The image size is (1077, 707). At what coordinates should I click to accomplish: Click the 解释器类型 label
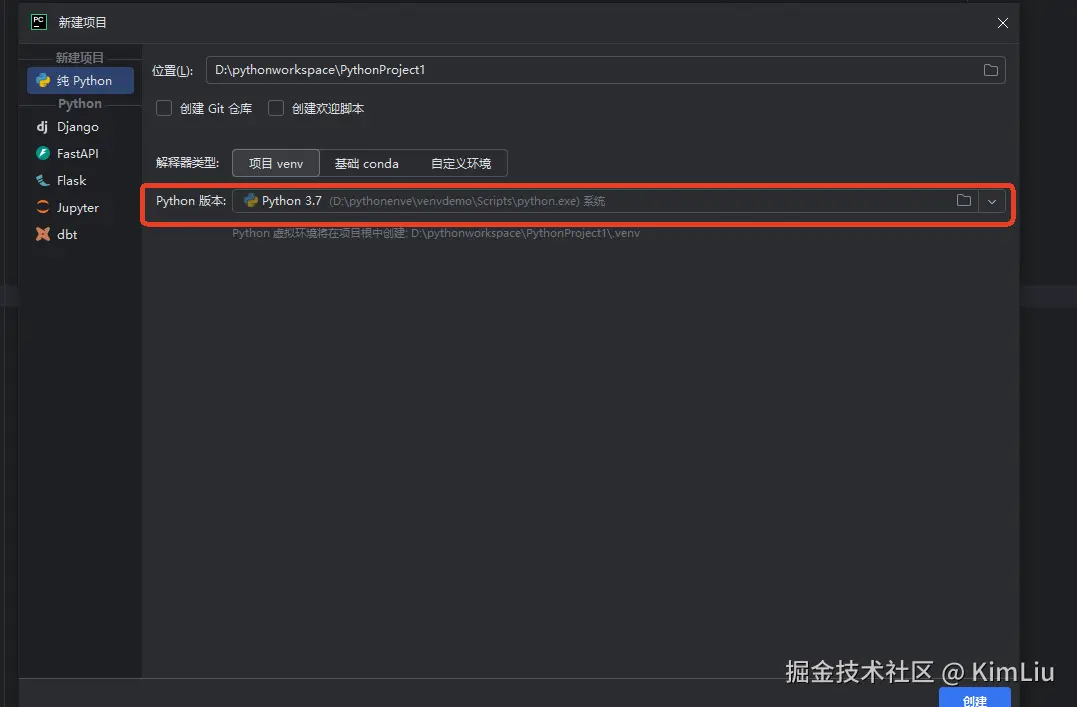[x=188, y=163]
